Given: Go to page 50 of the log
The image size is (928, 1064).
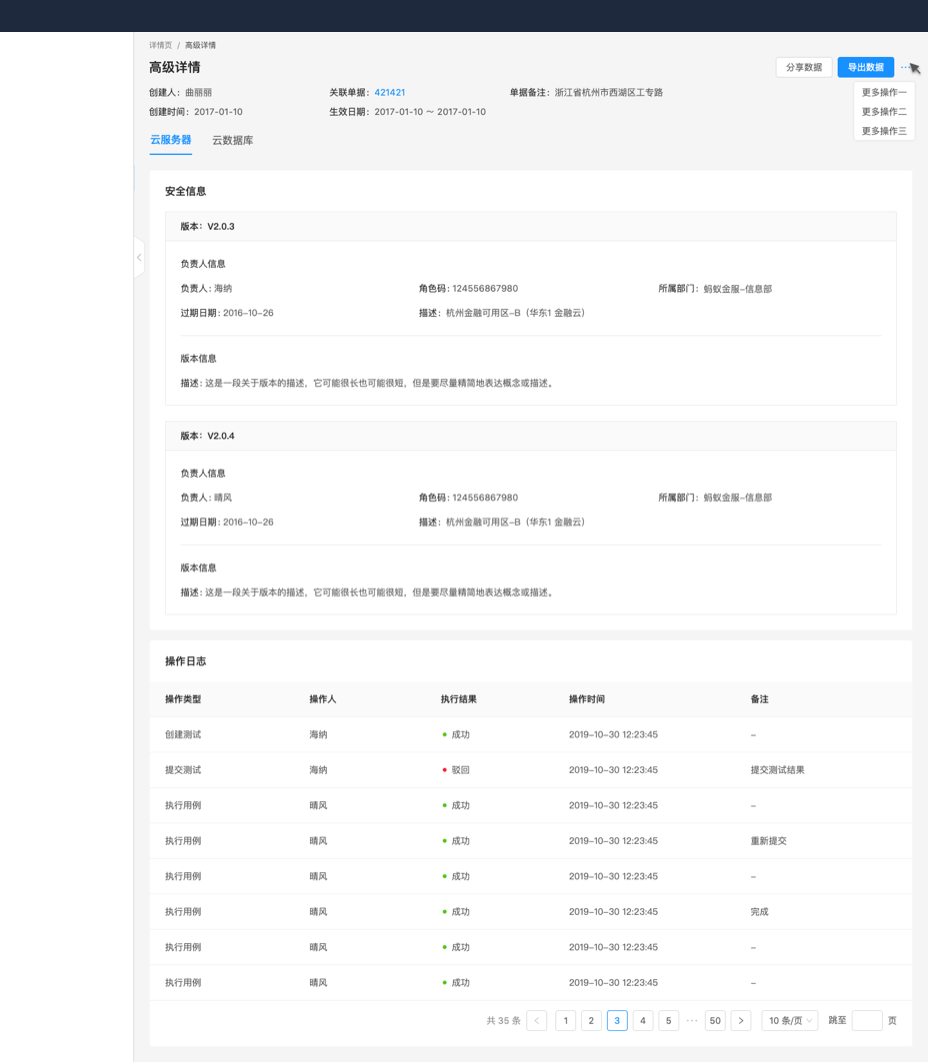Looking at the screenshot, I should coord(715,1021).
